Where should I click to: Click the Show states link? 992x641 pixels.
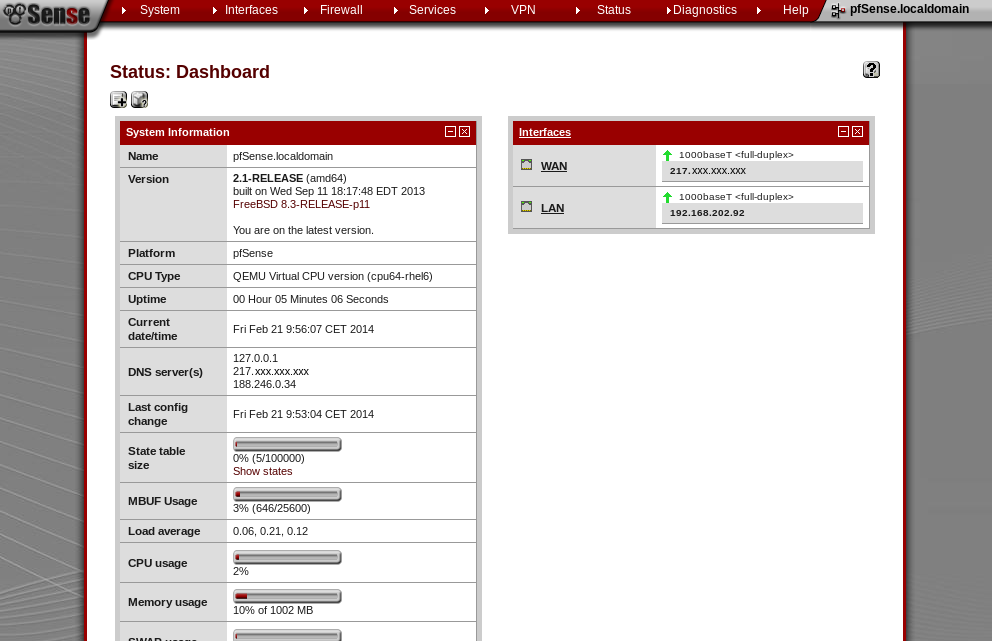point(263,471)
